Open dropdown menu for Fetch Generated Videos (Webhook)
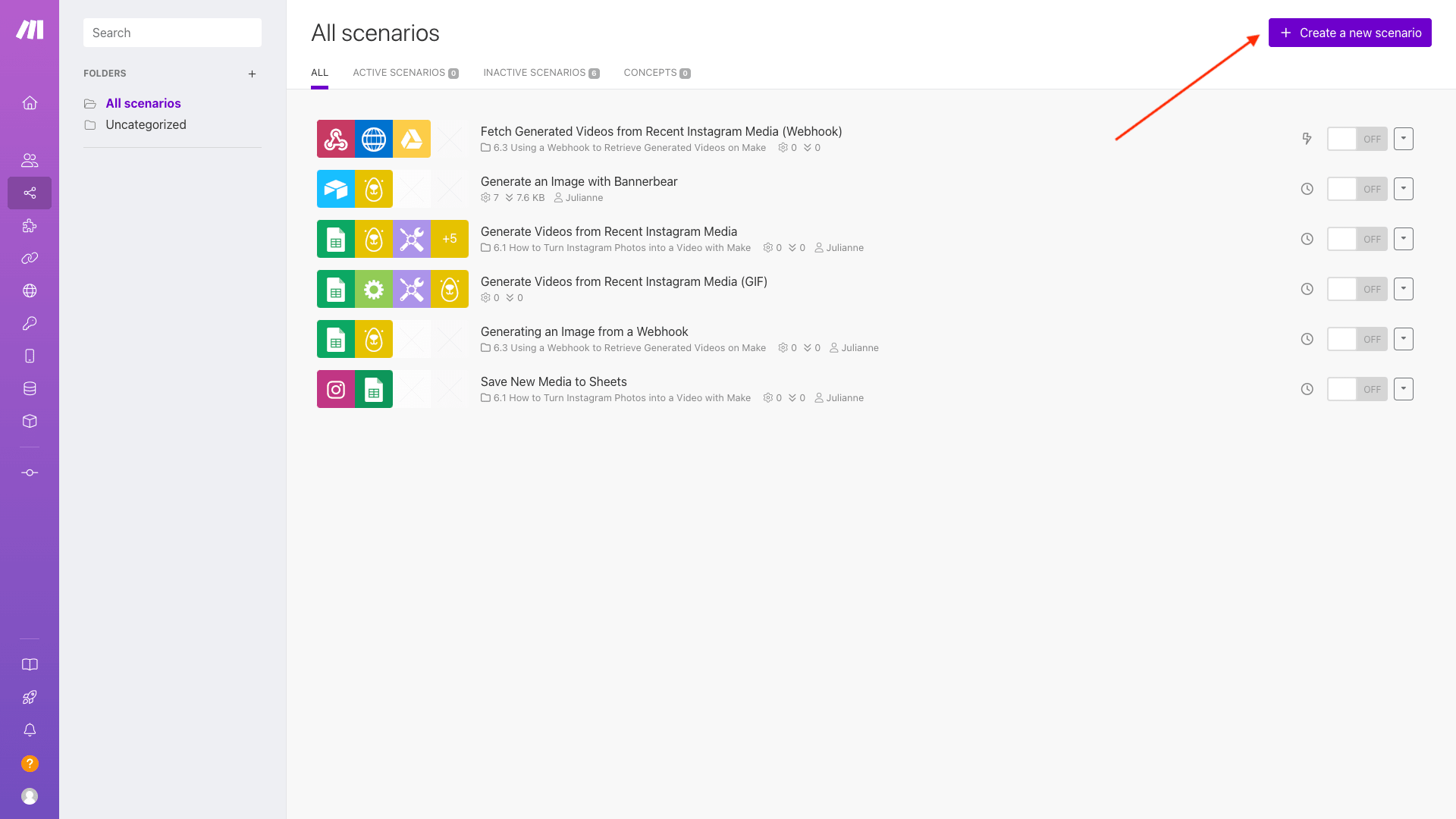 coord(1403,139)
